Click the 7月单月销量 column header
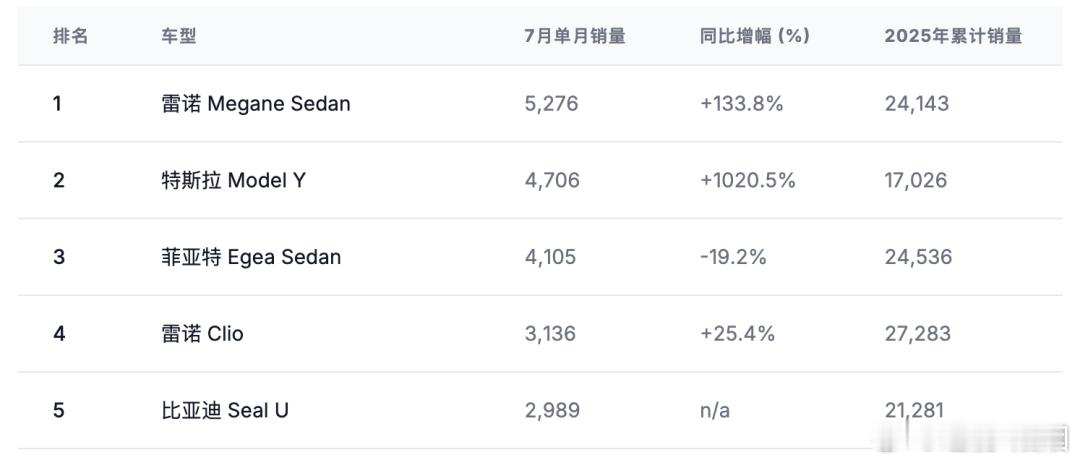 click(574, 37)
